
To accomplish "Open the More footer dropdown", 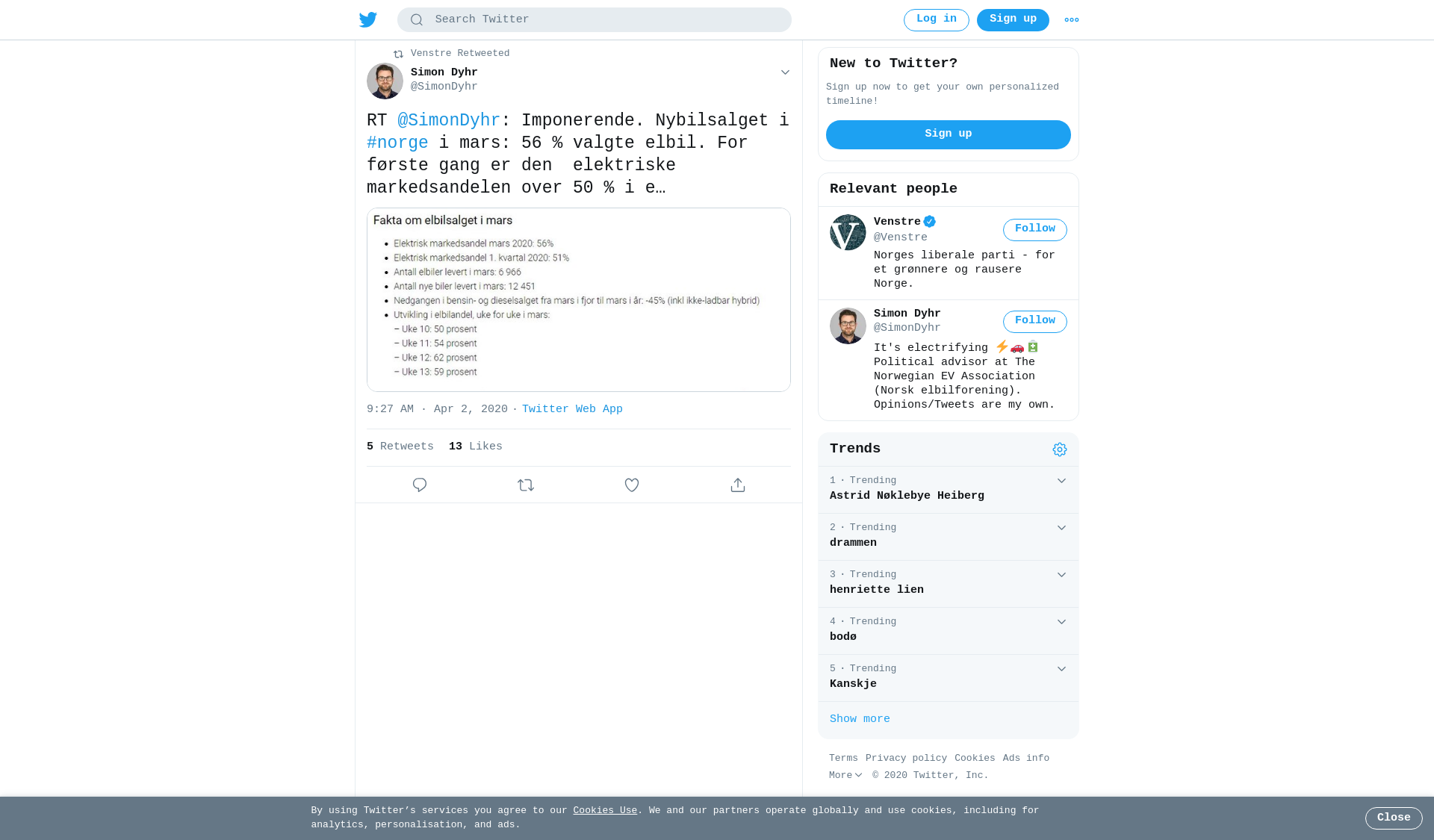I will point(845,776).
